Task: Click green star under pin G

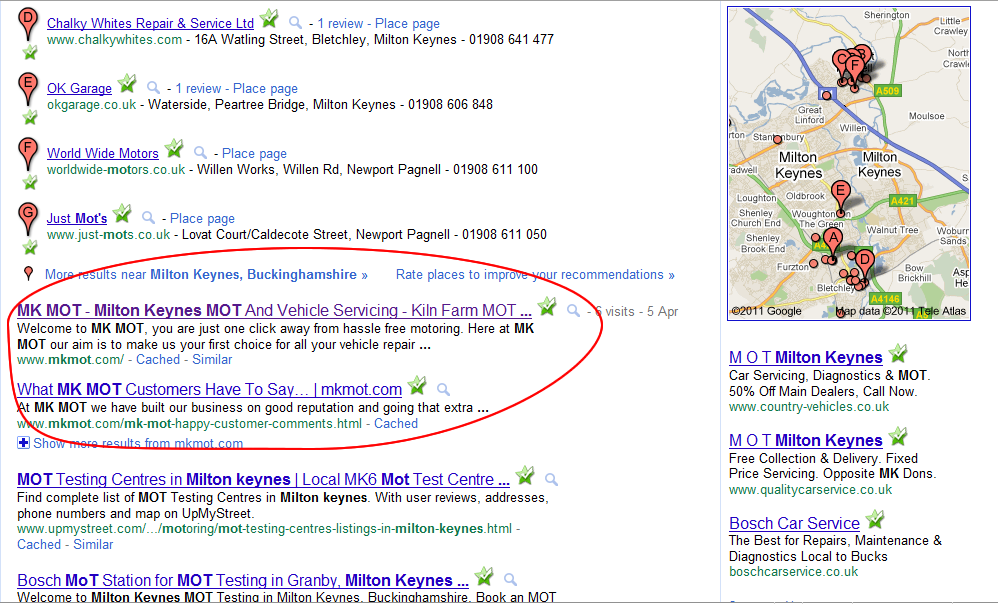Action: [30, 247]
